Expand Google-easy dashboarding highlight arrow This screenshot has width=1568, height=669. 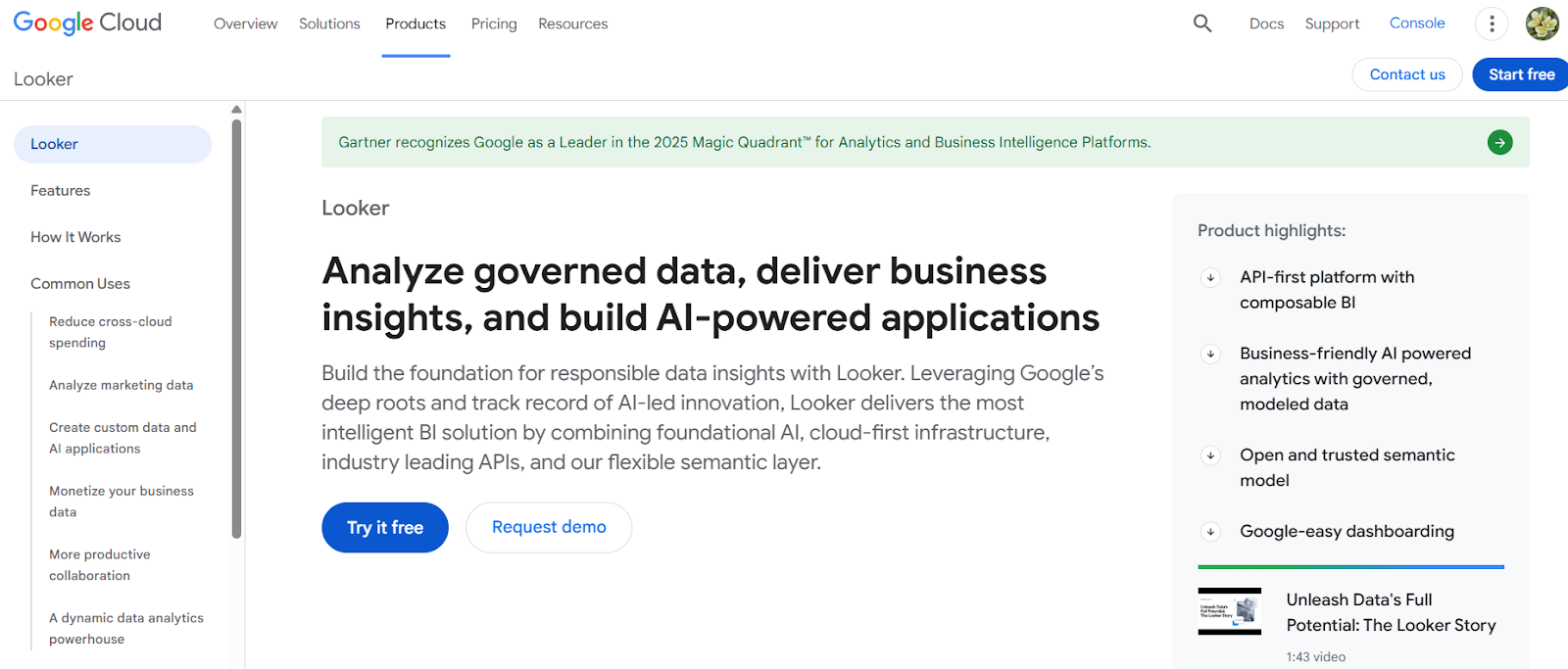click(1211, 532)
